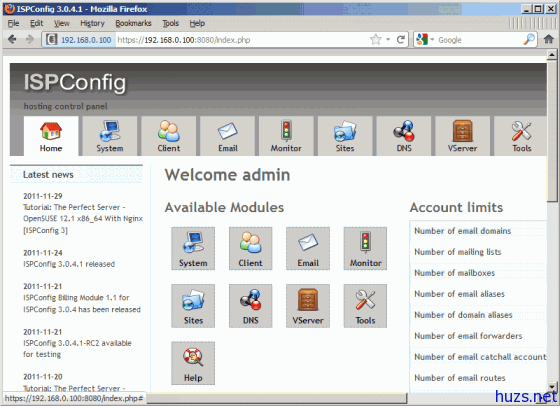The image size is (560, 406).
Task: Click the 'Welcome admin' heading
Action: (227, 175)
